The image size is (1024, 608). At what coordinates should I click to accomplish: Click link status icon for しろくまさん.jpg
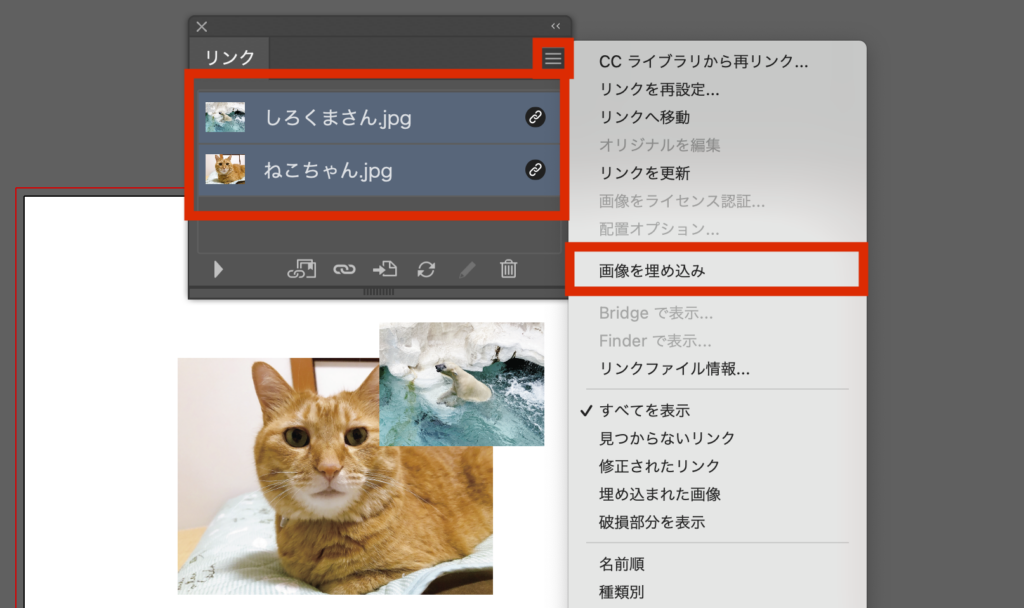coord(535,117)
